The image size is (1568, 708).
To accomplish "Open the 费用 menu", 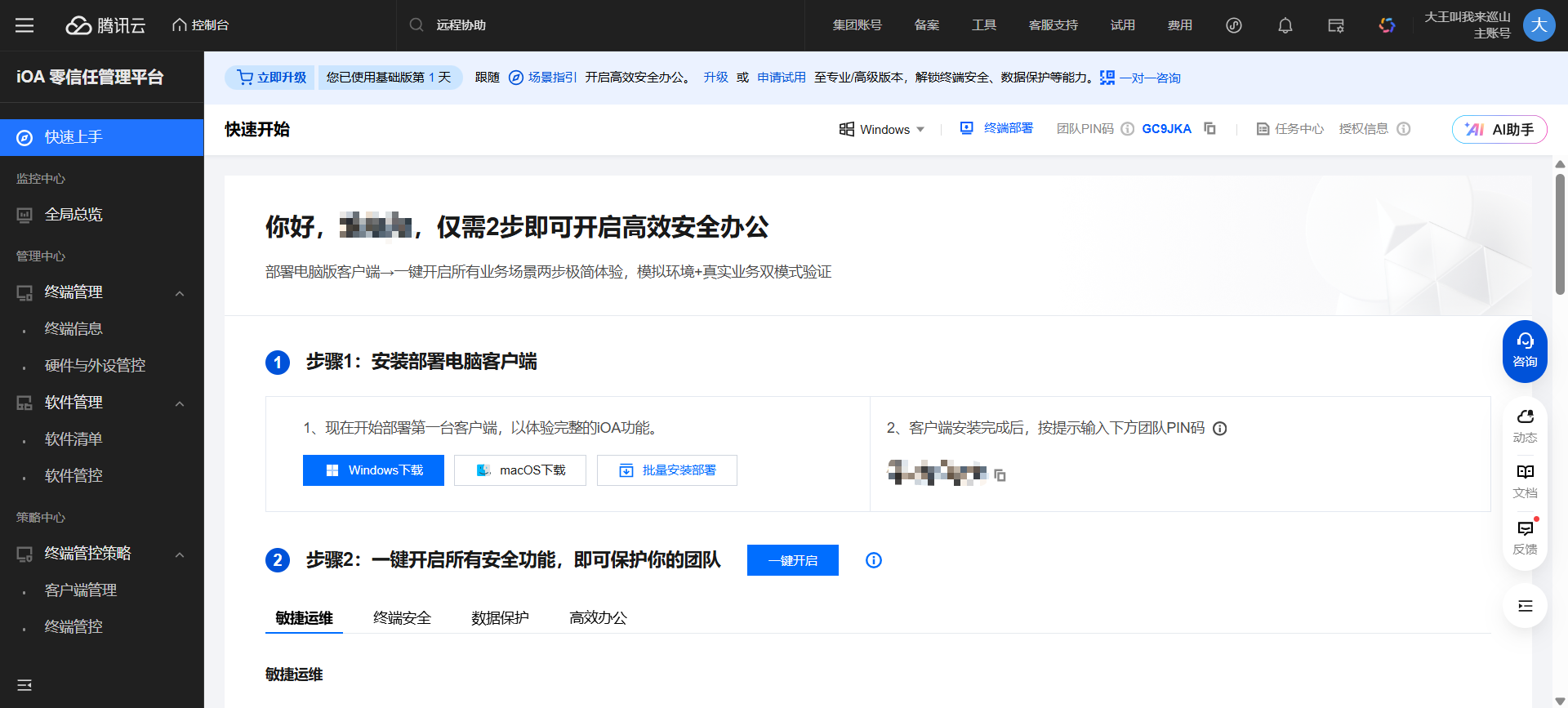I will pyautogui.click(x=1180, y=25).
